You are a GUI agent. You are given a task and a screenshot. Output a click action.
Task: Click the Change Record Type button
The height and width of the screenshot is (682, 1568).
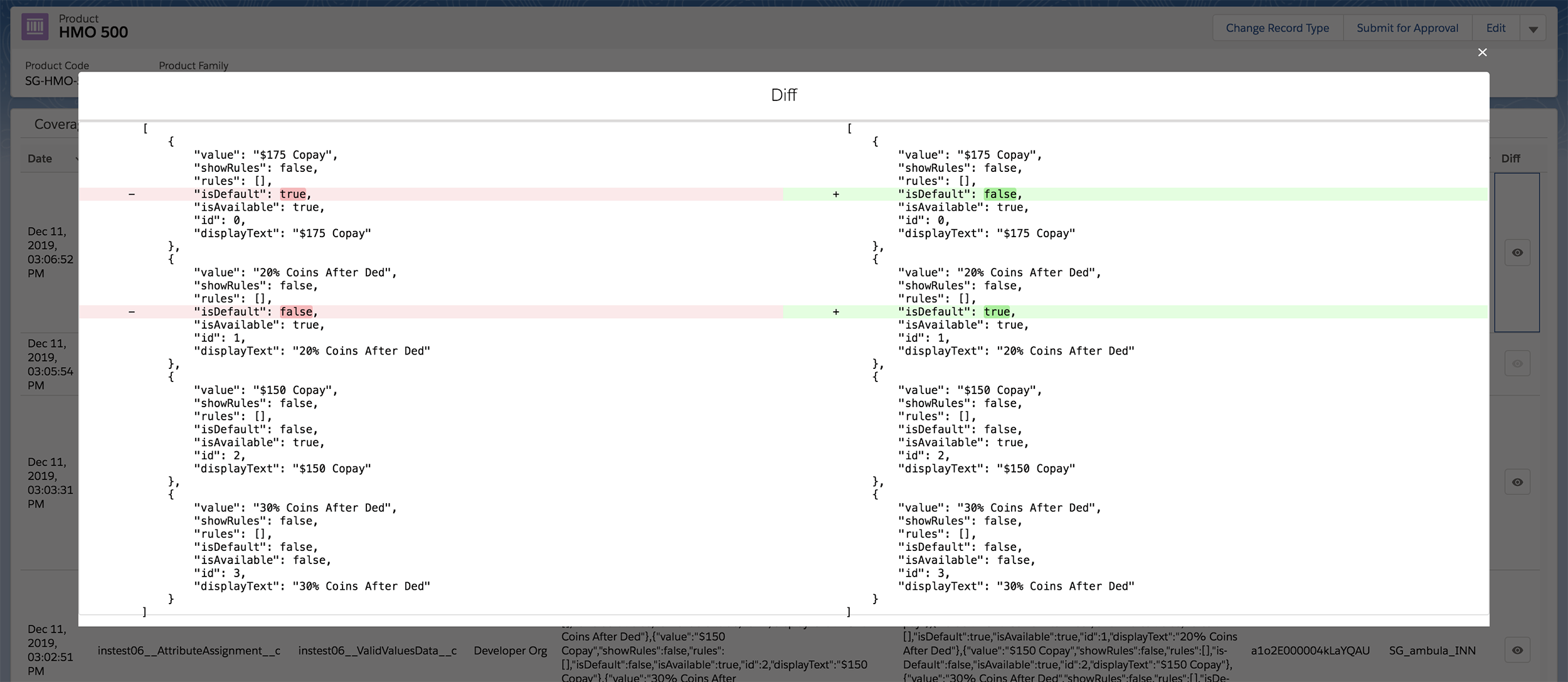1278,28
